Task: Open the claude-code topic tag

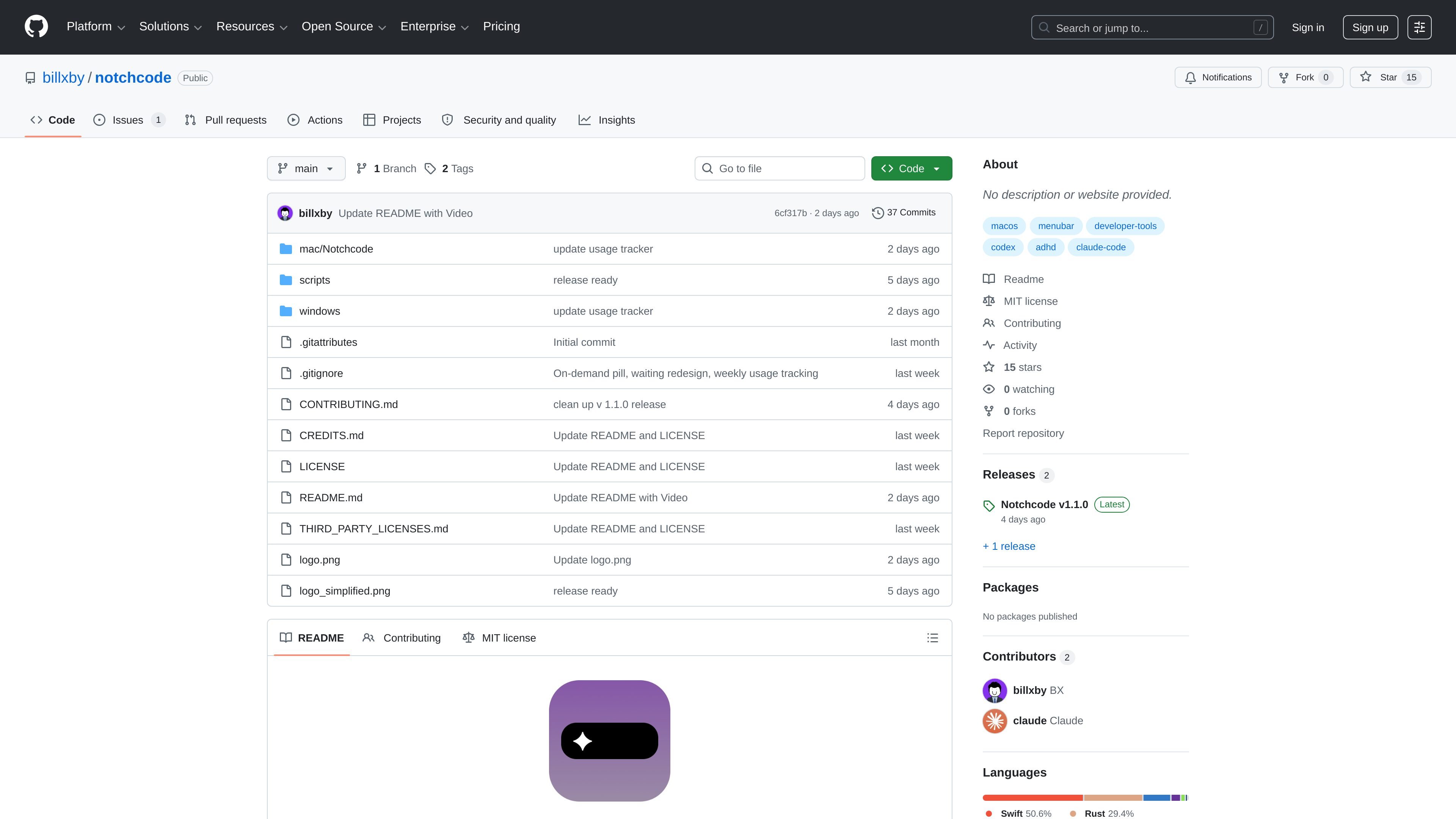Action: [x=1100, y=247]
